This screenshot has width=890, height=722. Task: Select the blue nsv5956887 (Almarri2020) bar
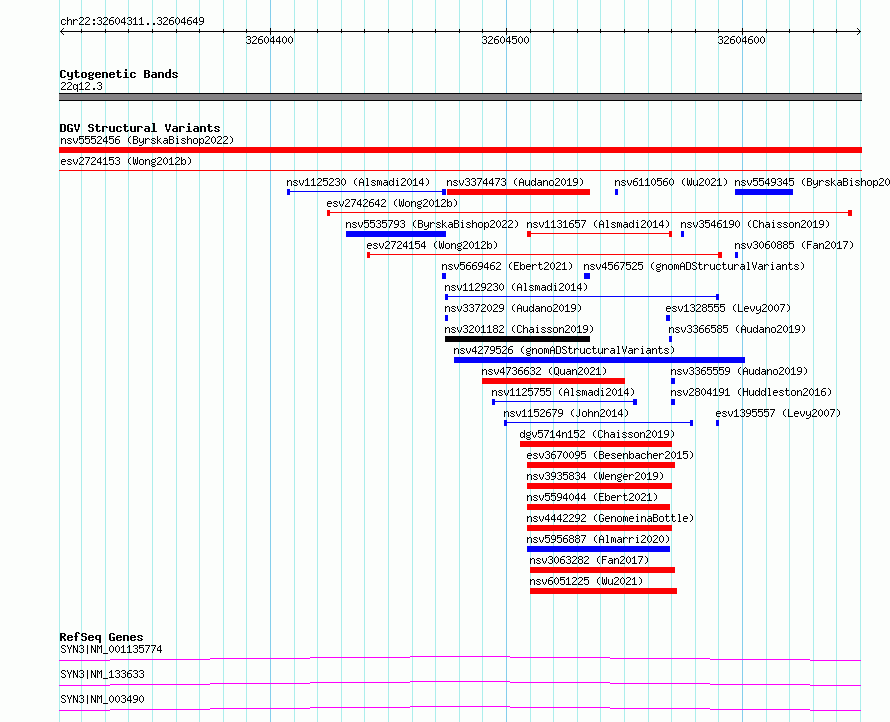598,549
